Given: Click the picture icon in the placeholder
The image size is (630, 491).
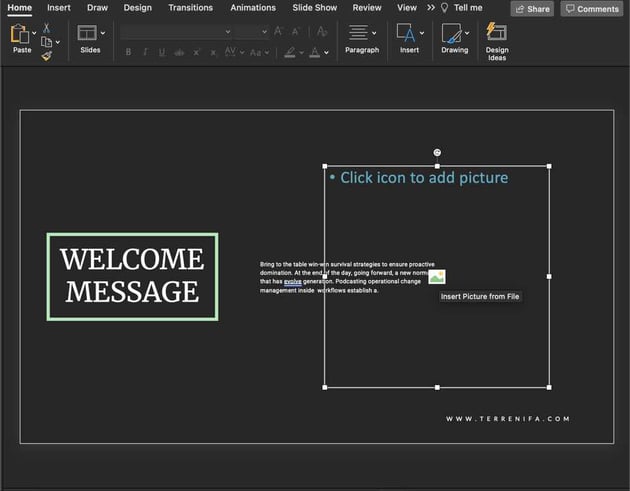Looking at the screenshot, I should click(436, 277).
